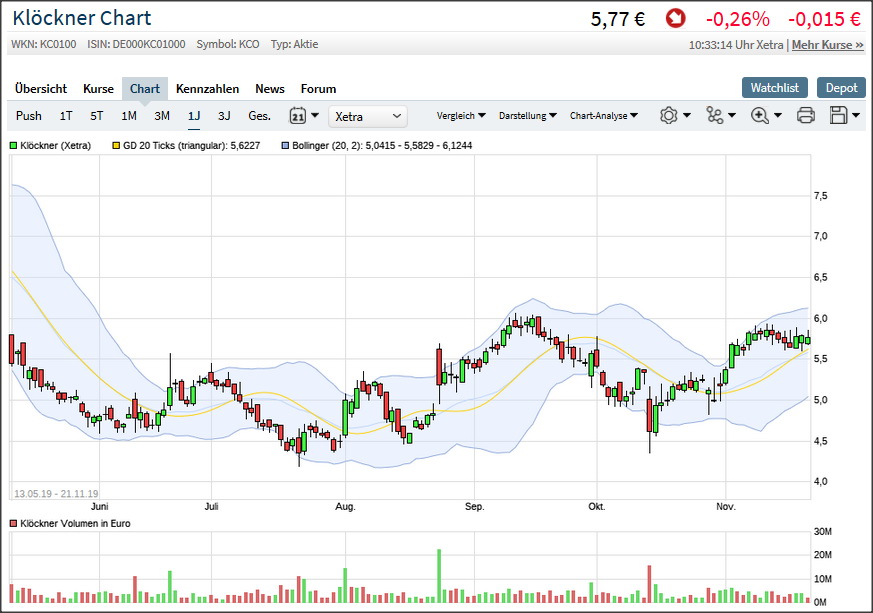The height and width of the screenshot is (613, 873).
Task: Click the -0,26% change value
Action: pyautogui.click(x=737, y=19)
